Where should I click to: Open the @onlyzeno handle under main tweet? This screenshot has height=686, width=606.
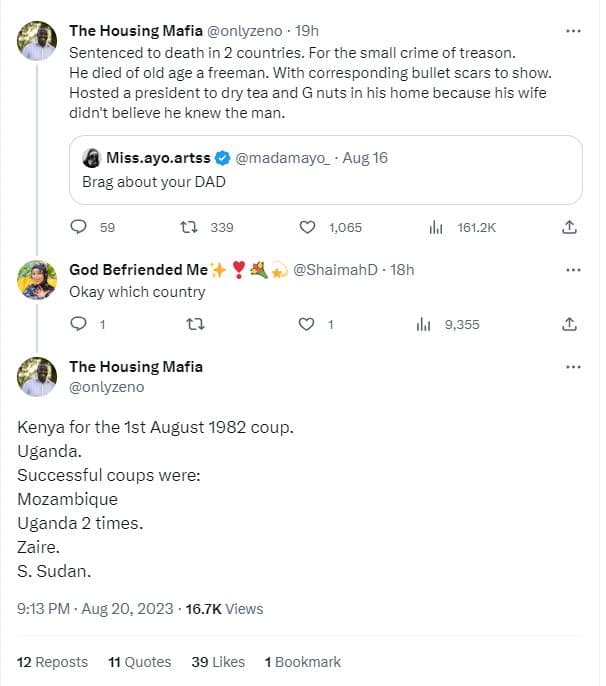[x=107, y=387]
